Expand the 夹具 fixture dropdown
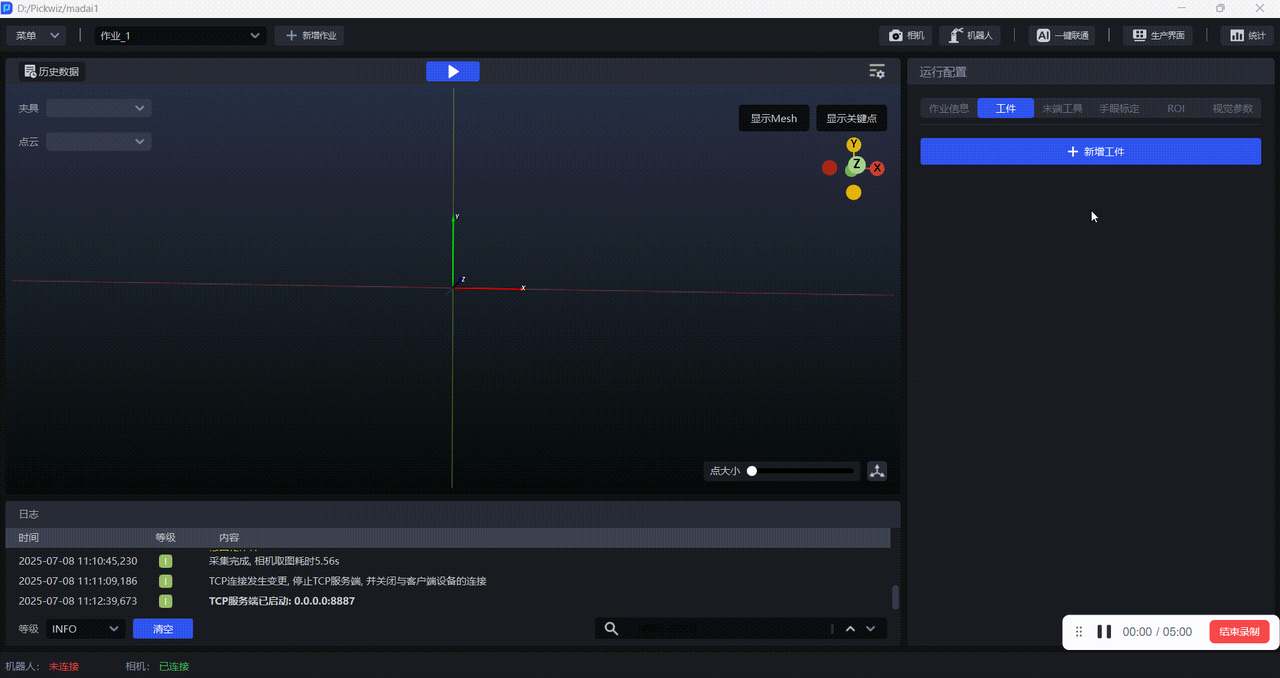 (99, 108)
